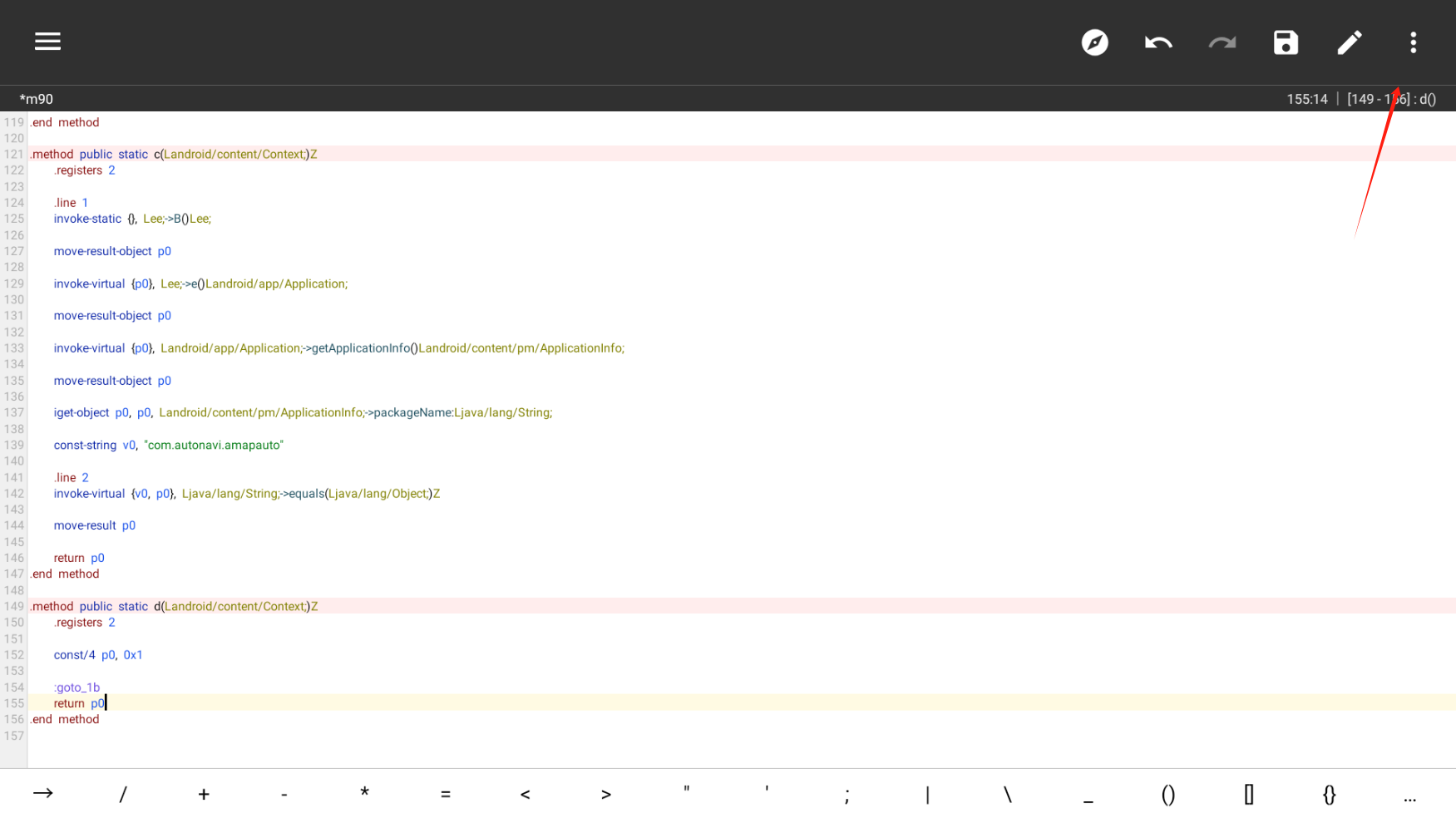The width and height of the screenshot is (1456, 818).
Task: Insert curly braces from the symbol bar
Action: (1329, 794)
